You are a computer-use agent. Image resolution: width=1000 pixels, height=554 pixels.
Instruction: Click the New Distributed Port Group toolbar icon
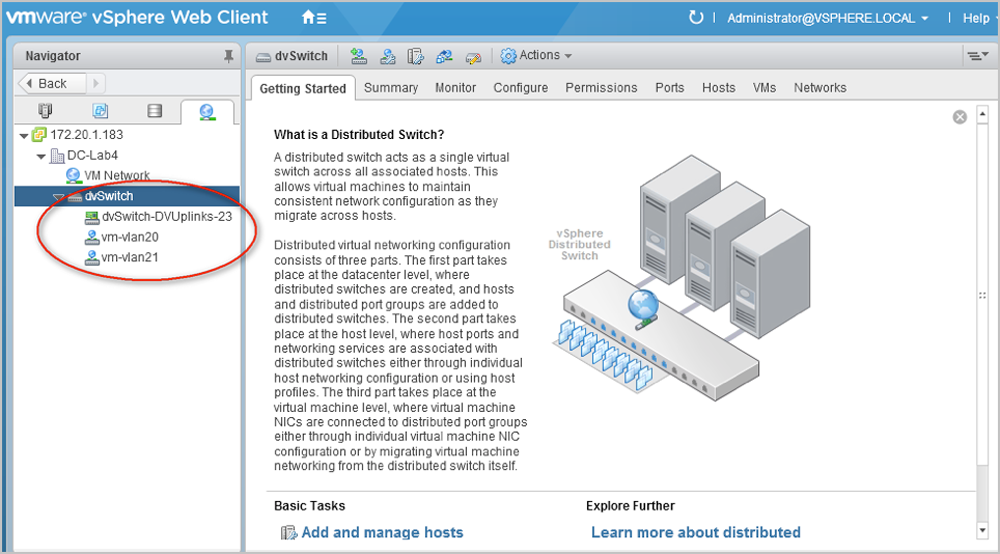(388, 56)
